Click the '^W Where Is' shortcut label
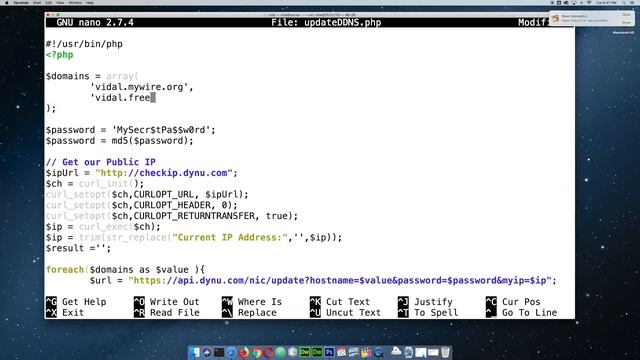The height and width of the screenshot is (360, 640). coord(252,302)
